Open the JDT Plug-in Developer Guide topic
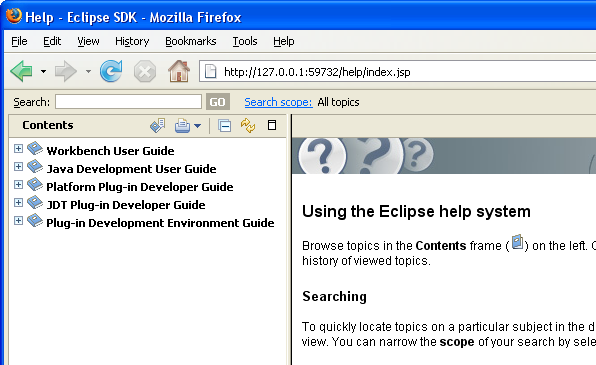 click(126, 205)
